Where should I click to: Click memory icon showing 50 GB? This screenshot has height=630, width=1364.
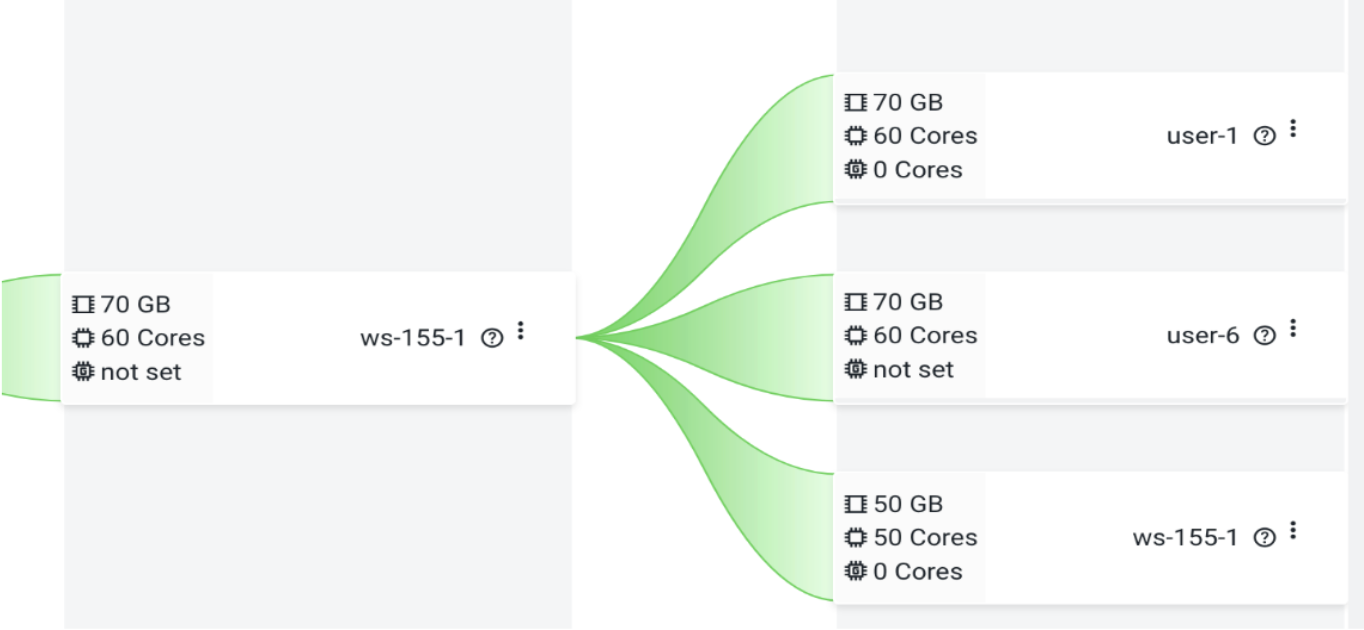coord(856,504)
